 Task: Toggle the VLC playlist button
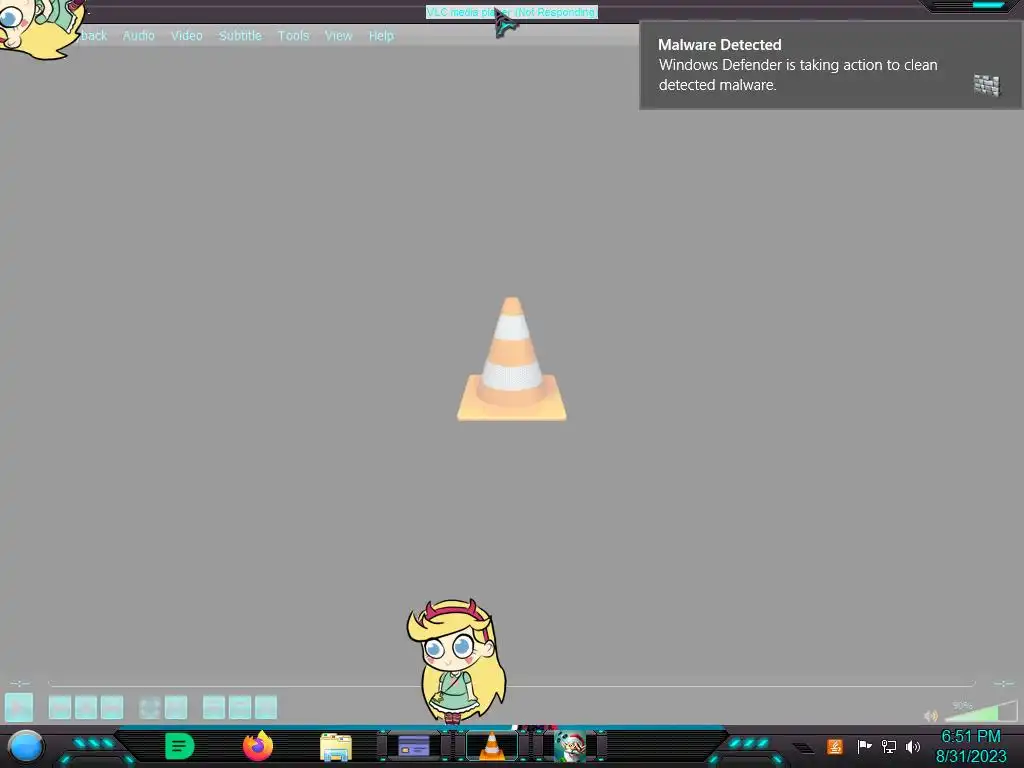(214, 707)
